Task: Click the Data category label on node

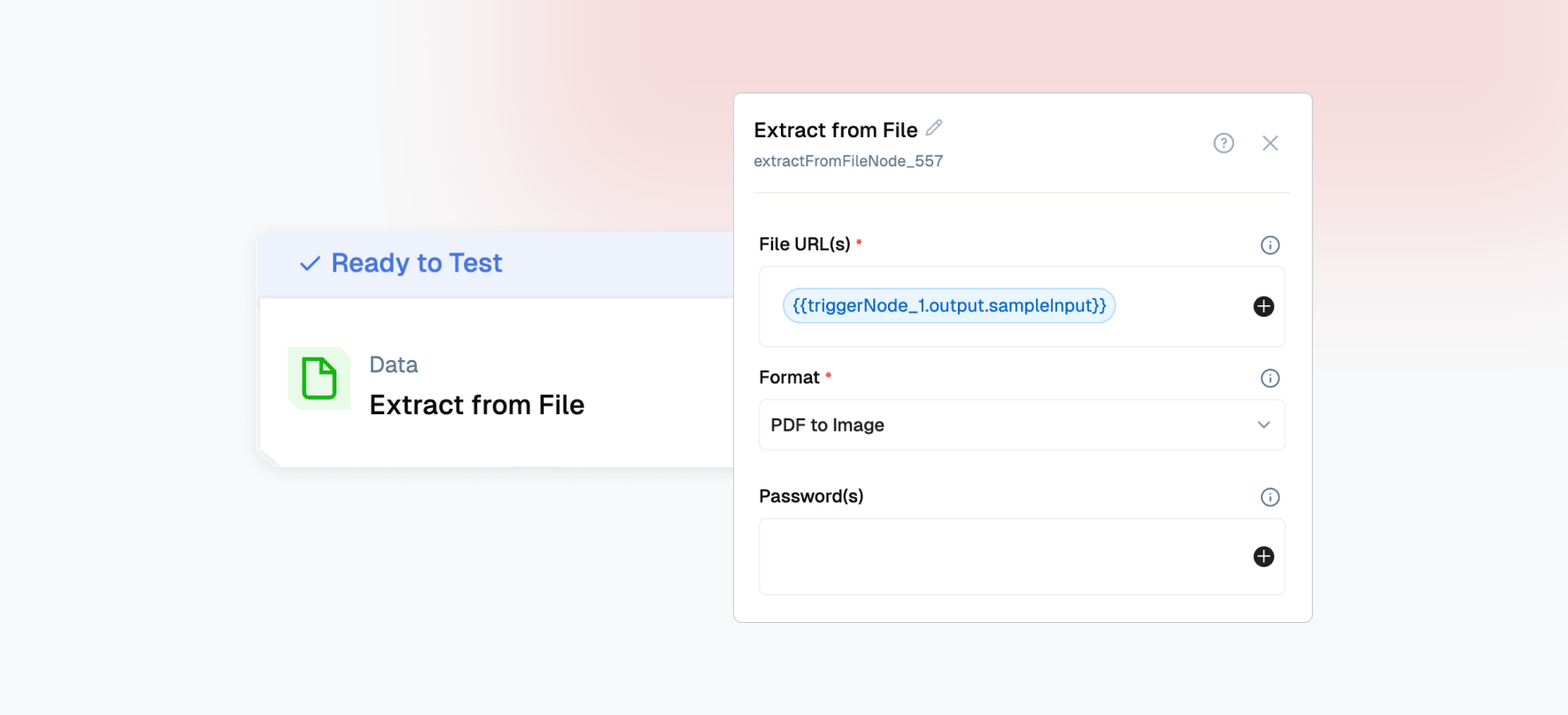Action: [393, 365]
